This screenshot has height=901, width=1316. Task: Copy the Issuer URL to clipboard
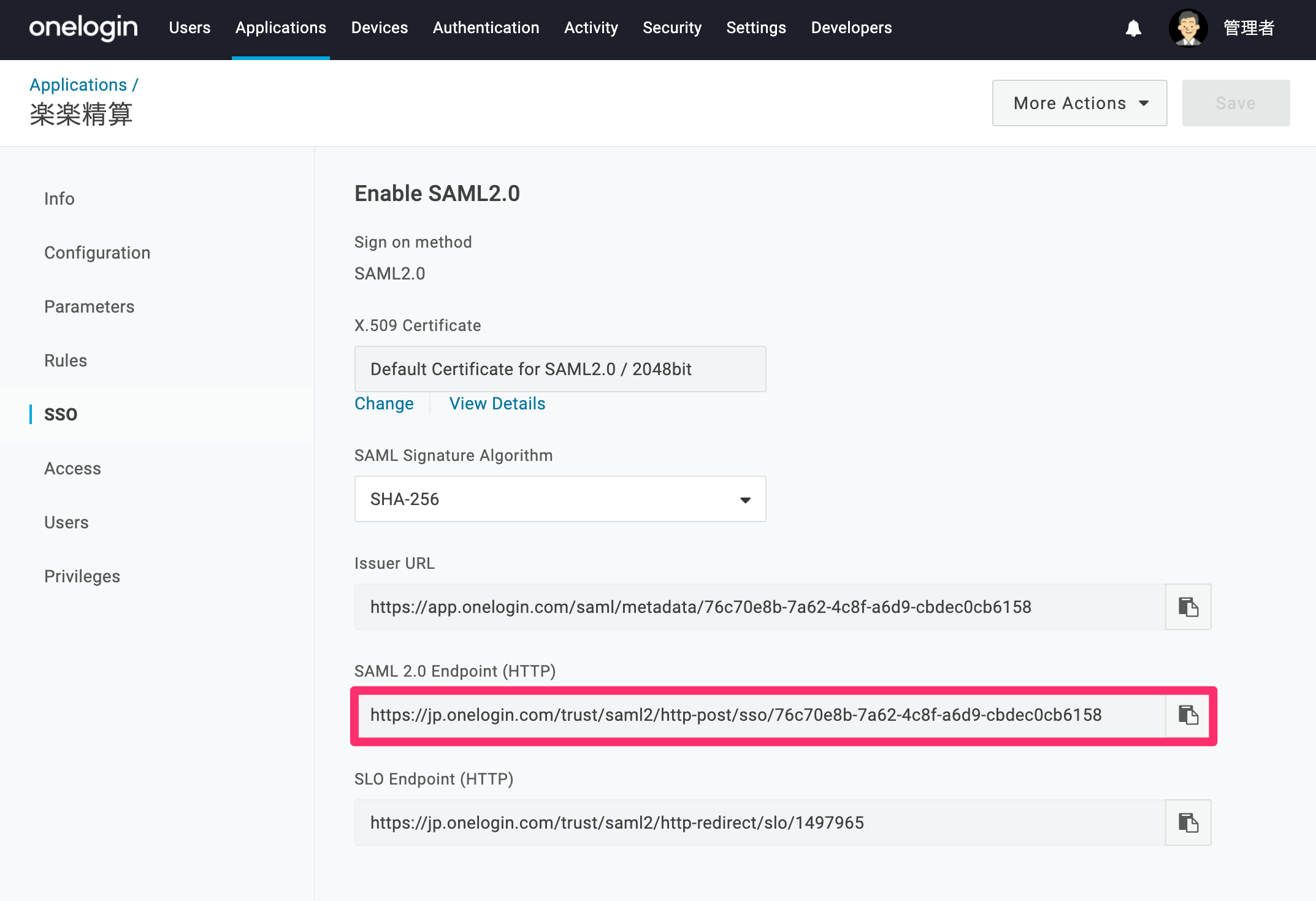click(x=1188, y=607)
